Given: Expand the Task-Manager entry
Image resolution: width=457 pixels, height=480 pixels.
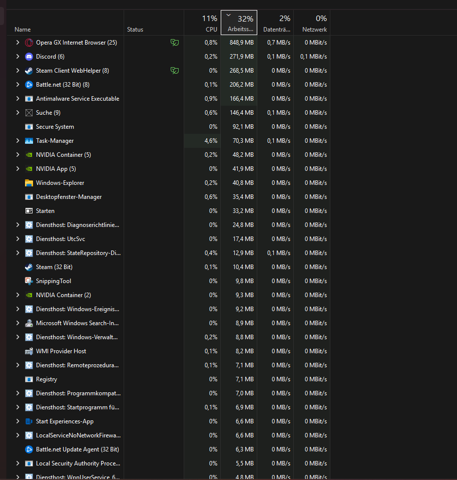Looking at the screenshot, I should (x=18, y=141).
